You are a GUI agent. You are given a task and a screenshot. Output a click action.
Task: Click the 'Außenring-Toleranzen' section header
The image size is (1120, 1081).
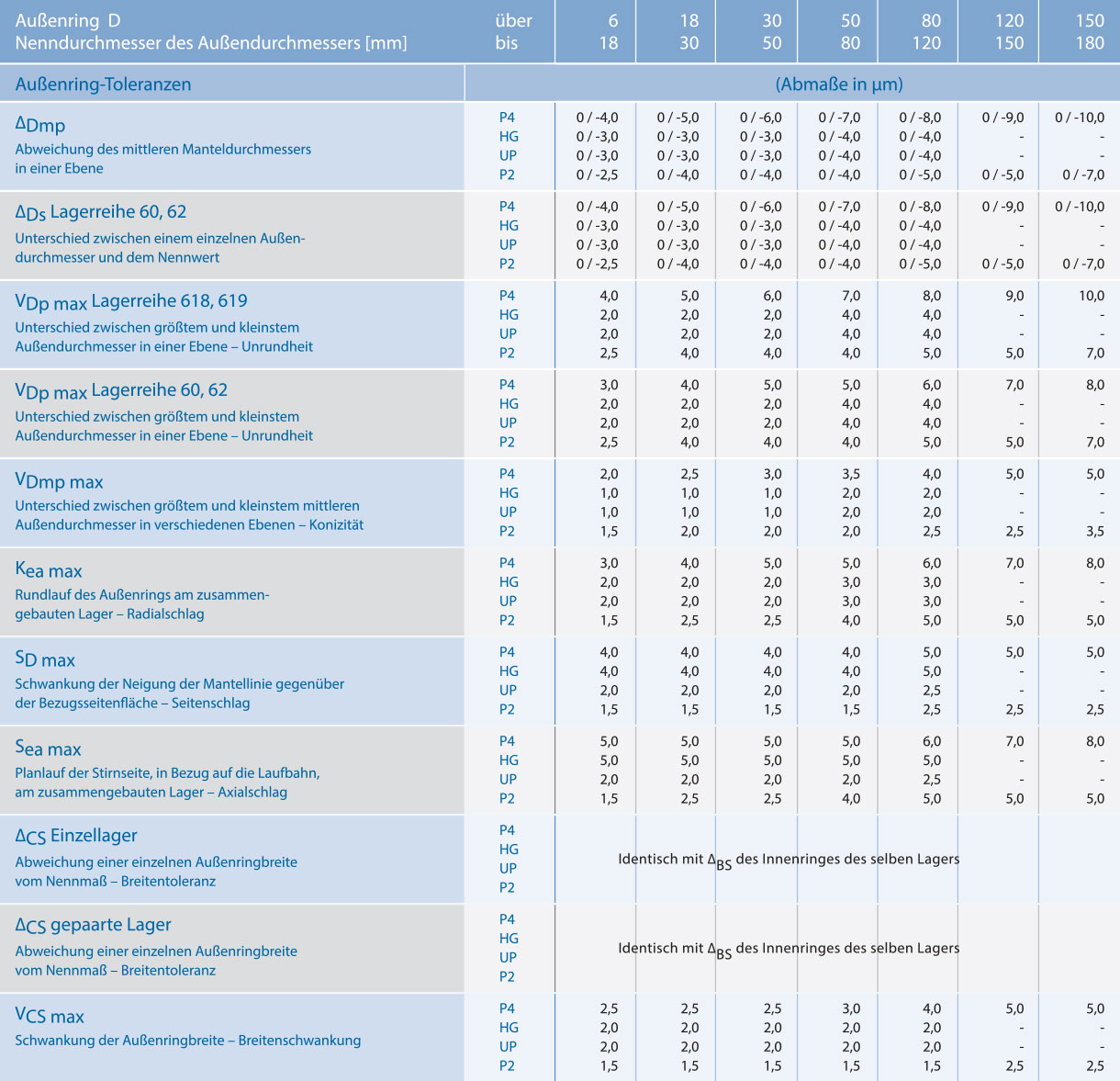pos(103,84)
